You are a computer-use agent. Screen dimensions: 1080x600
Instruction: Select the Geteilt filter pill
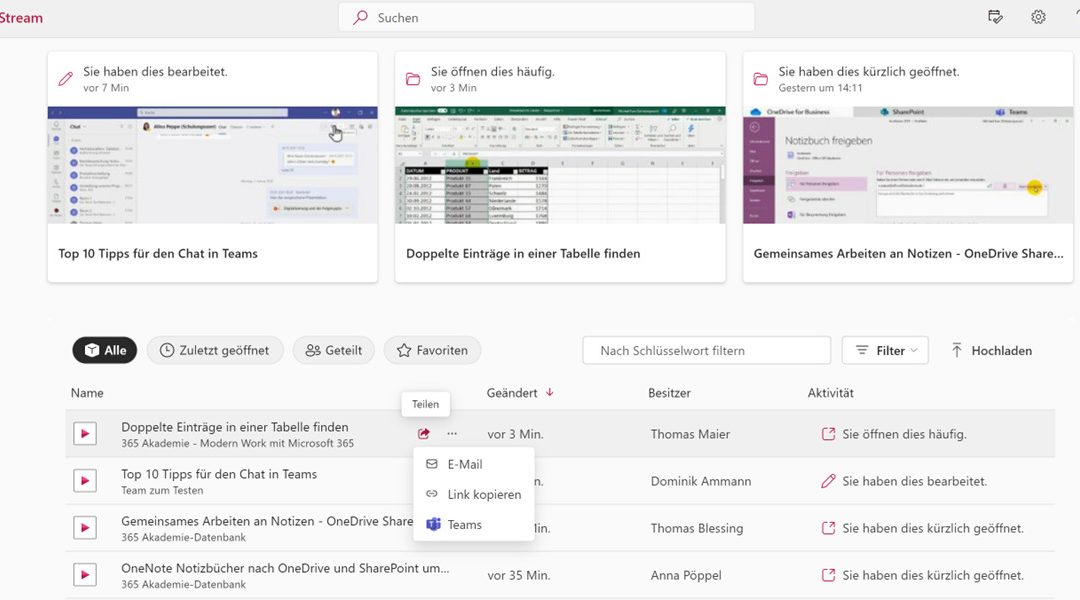(333, 350)
